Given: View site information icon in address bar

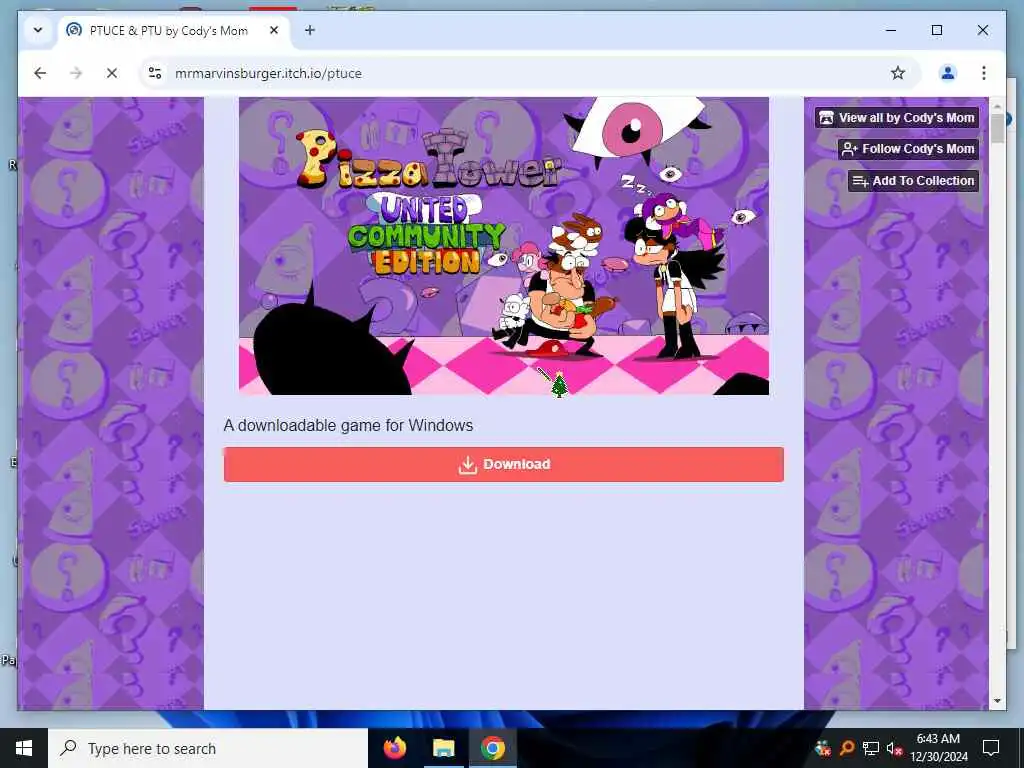Looking at the screenshot, I should coord(155,73).
